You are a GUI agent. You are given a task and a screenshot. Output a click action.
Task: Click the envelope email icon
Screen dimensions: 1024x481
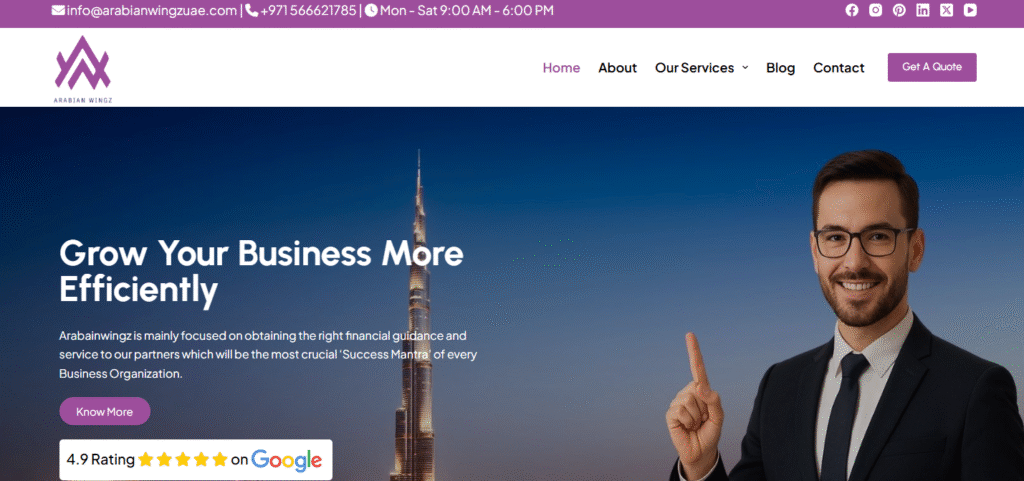pos(58,10)
